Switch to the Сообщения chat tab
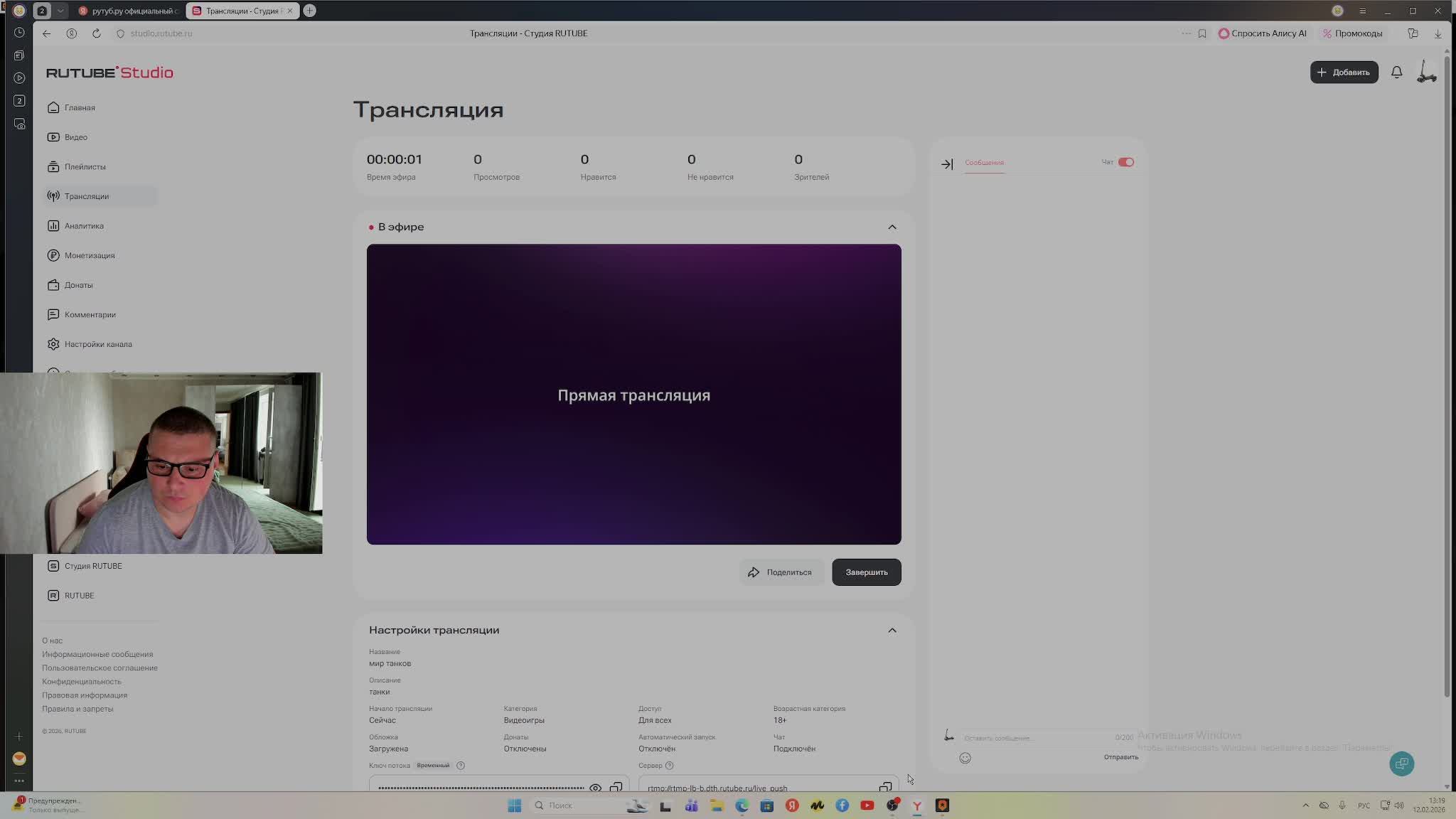 point(984,163)
